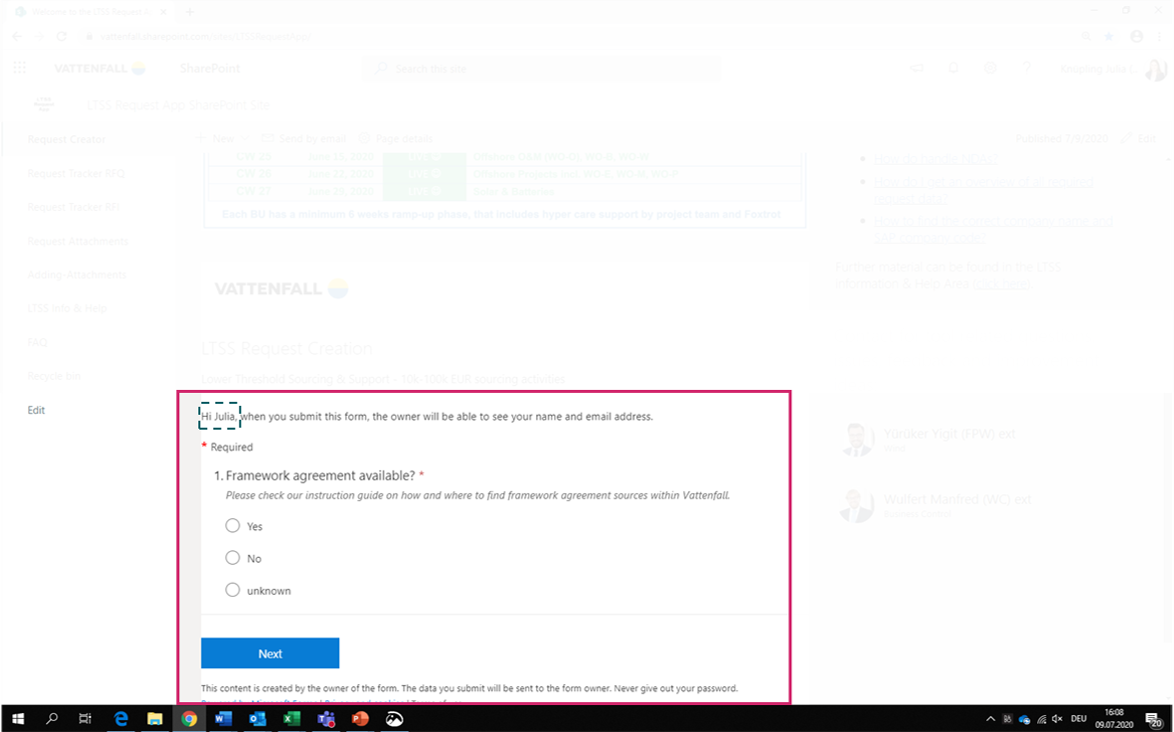Switch to Google Chrome in the taskbar

click(x=189, y=719)
